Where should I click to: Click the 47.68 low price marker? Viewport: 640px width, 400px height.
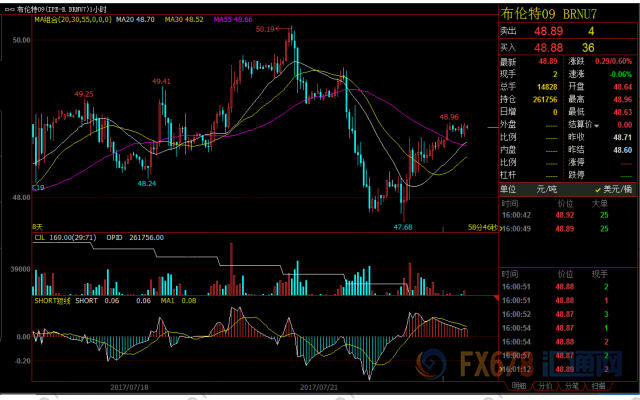click(x=403, y=227)
